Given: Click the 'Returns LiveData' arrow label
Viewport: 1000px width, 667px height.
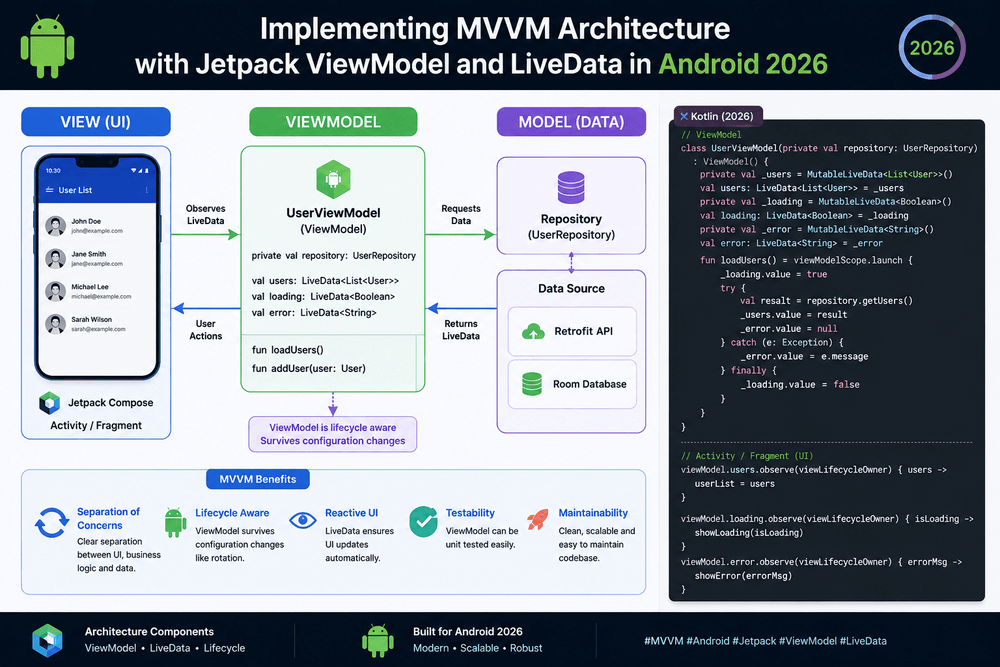Looking at the screenshot, I should tap(460, 330).
